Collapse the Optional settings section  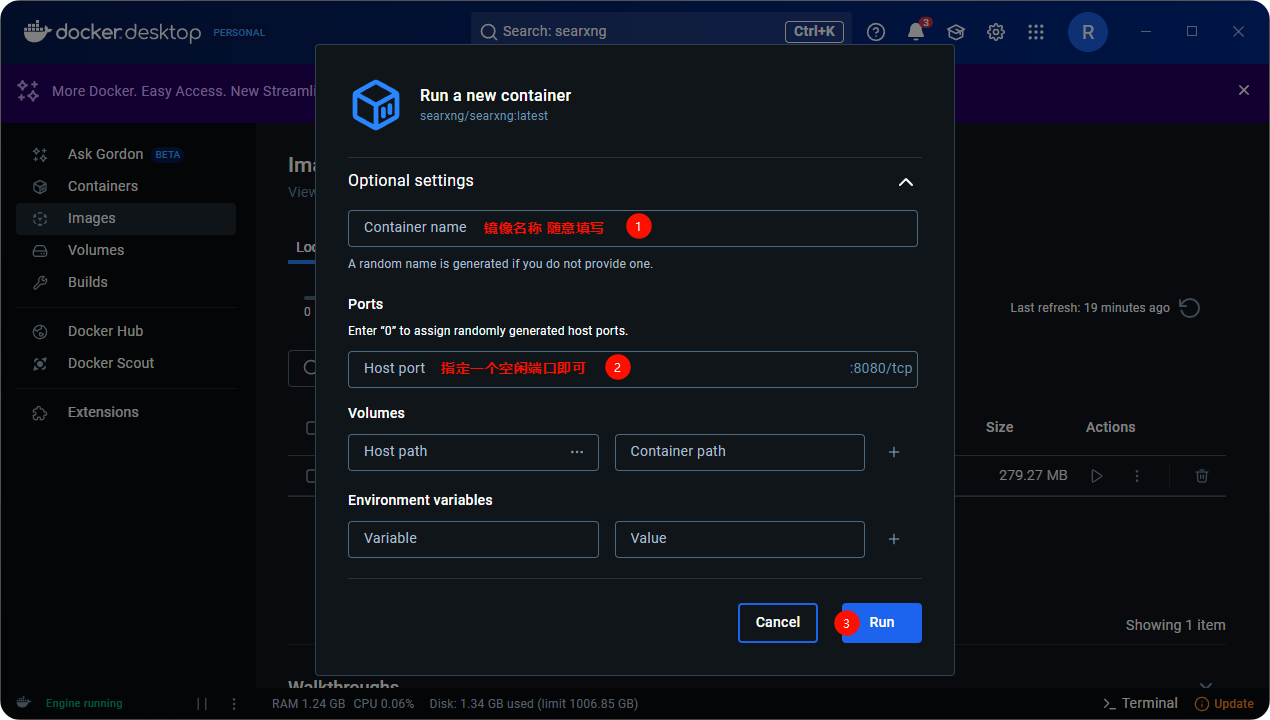point(905,182)
